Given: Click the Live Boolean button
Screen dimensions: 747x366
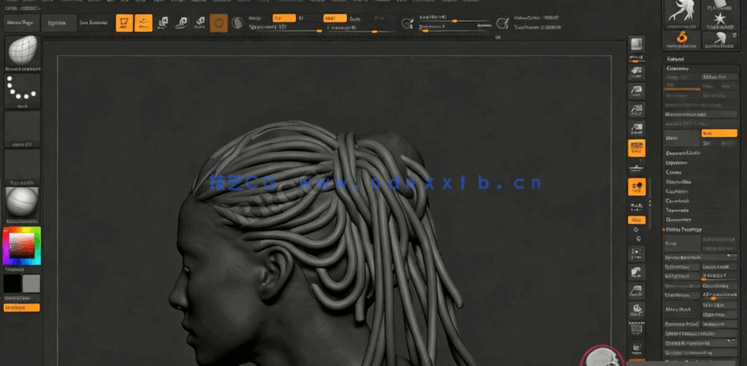Looking at the screenshot, I should pos(94,23).
